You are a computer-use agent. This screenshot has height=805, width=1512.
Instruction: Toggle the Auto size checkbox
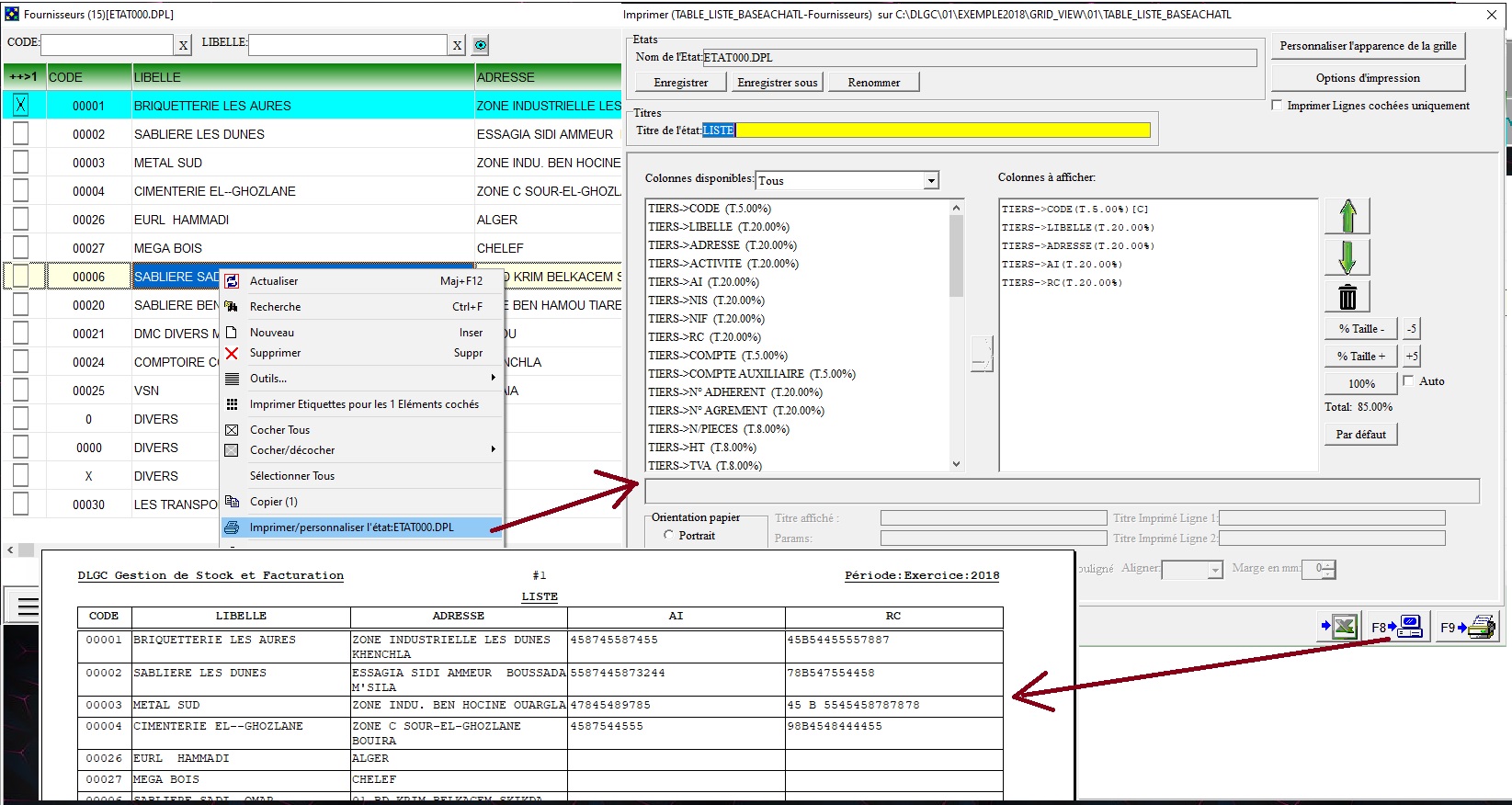click(x=1409, y=381)
